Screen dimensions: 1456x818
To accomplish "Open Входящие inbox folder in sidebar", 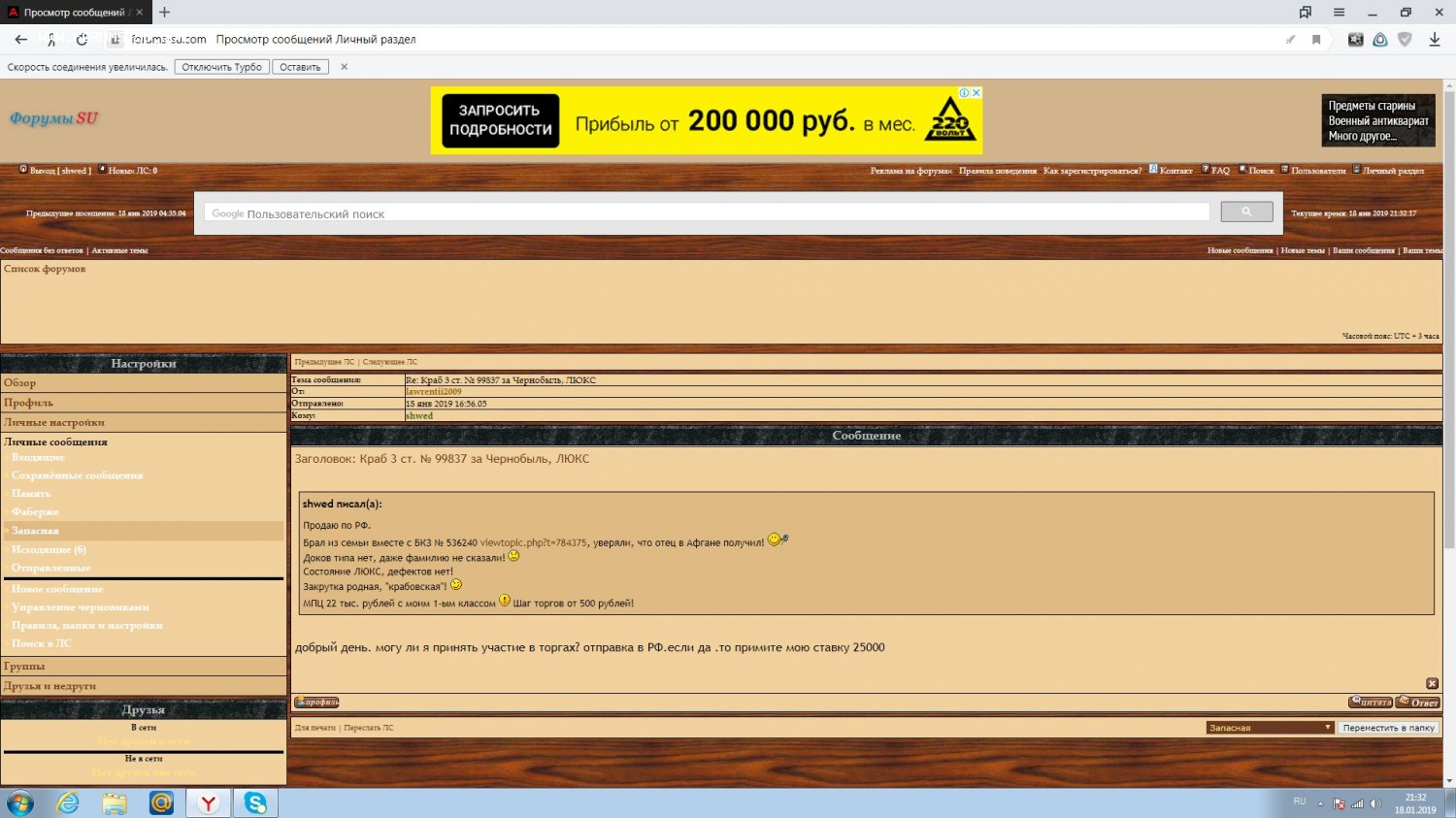I will [x=38, y=457].
